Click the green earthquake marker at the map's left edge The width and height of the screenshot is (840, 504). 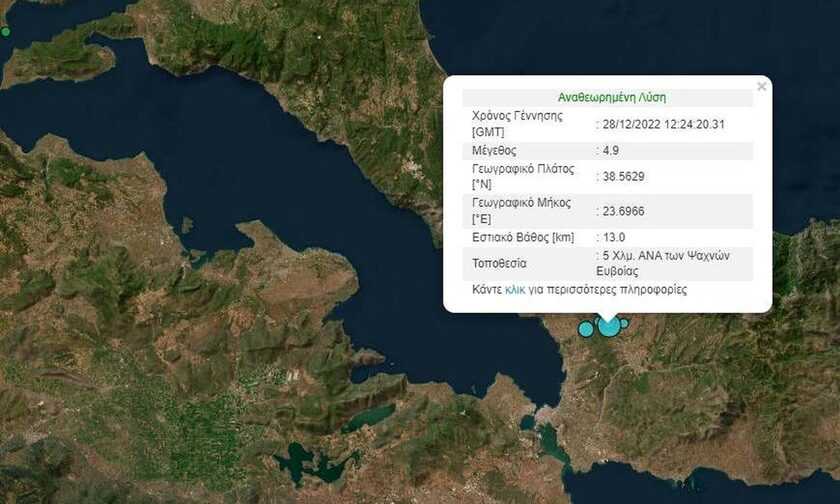[x=5, y=32]
